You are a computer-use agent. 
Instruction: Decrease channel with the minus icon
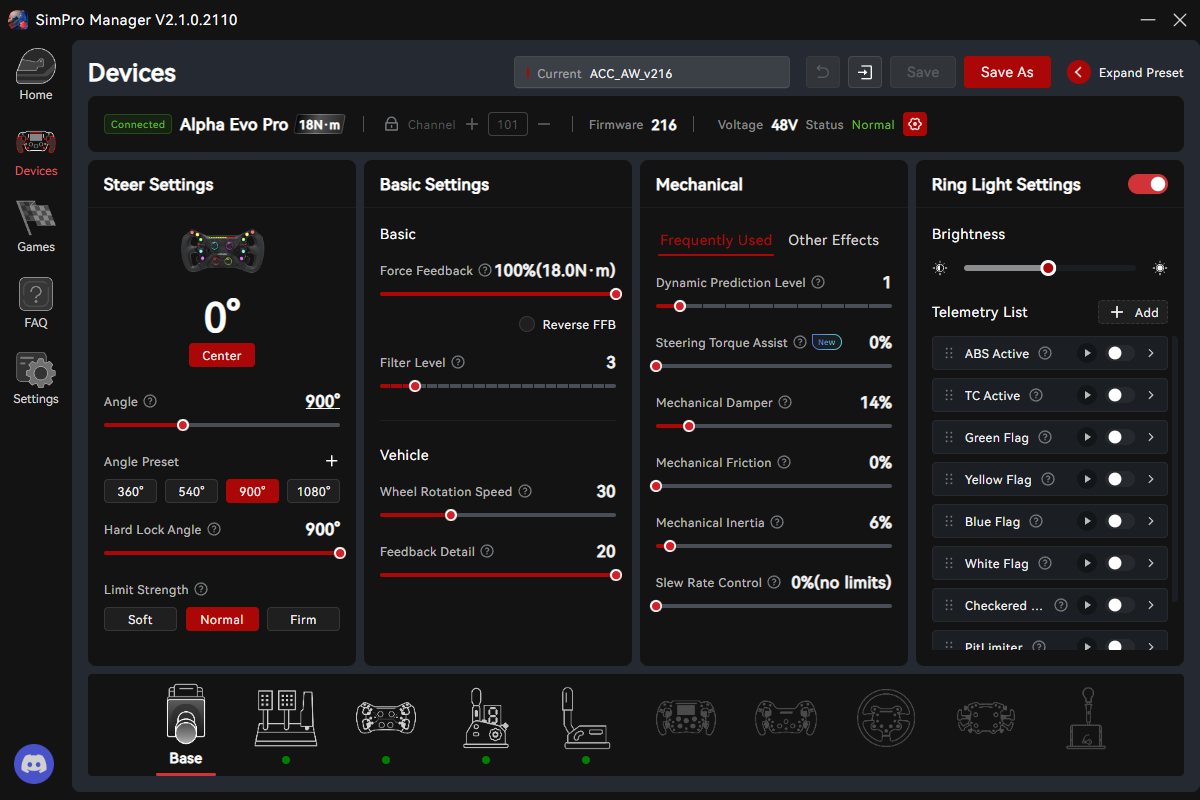544,124
